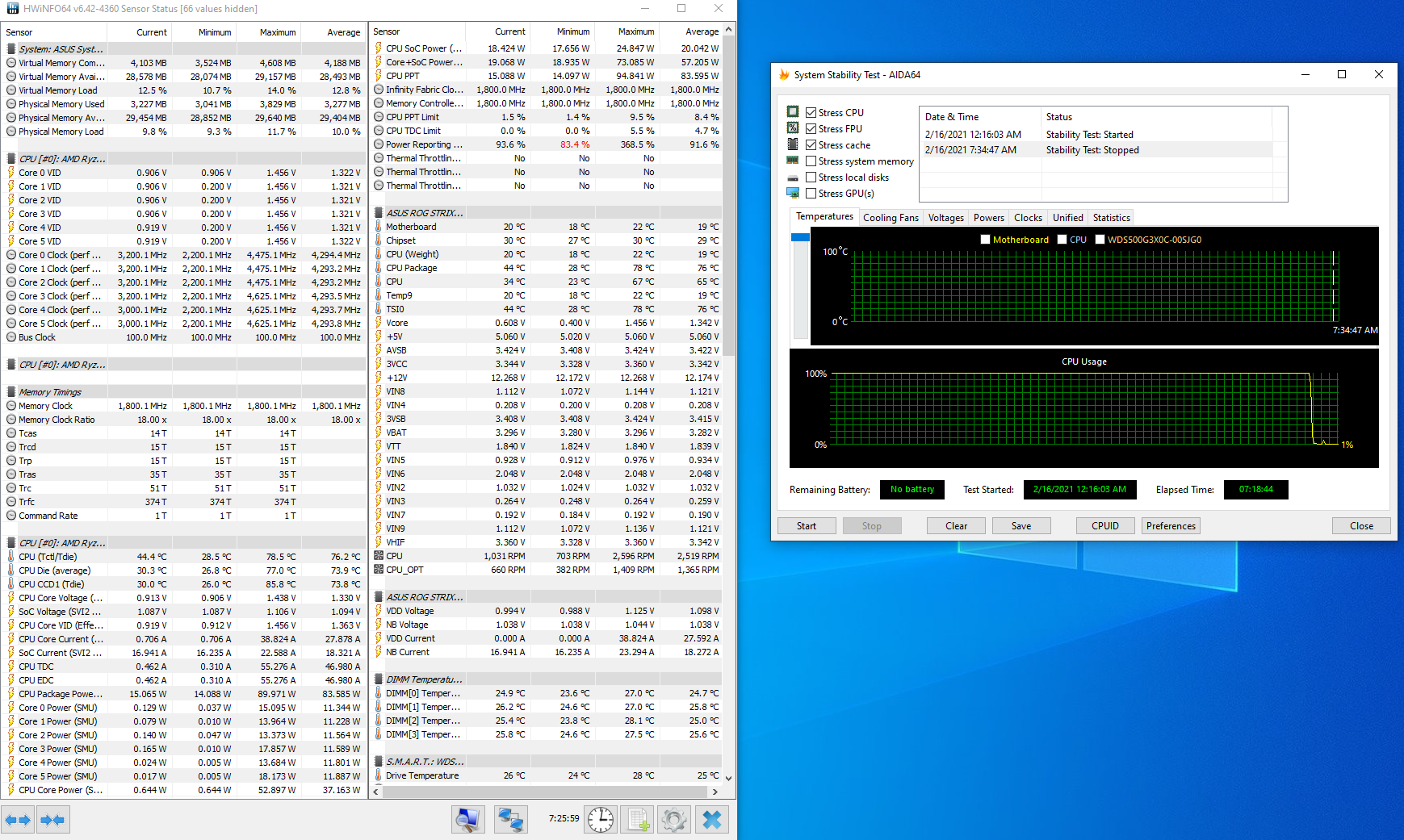The width and height of the screenshot is (1404, 840).
Task: Switch to the Voltages tab
Action: tap(945, 218)
